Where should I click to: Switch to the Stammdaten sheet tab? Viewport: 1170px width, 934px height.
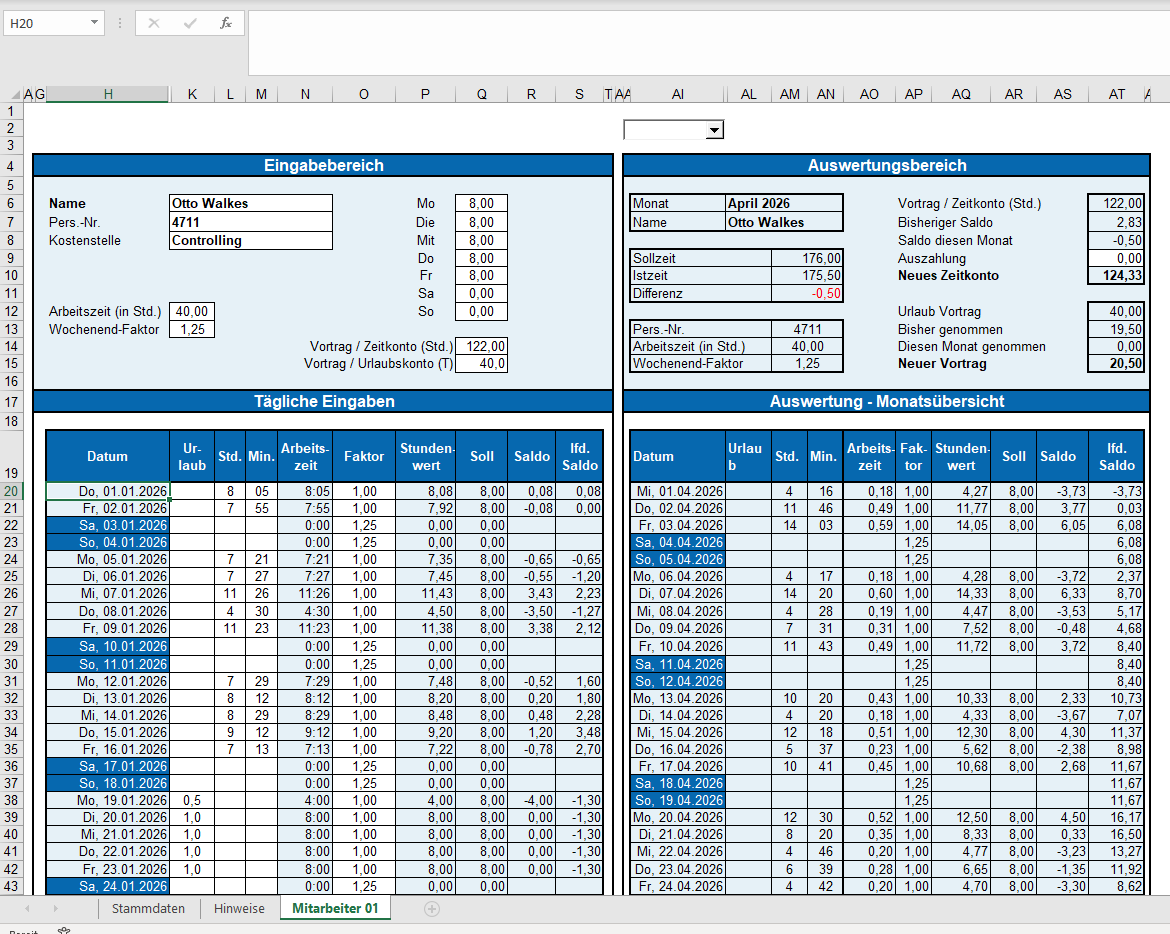pyautogui.click(x=148, y=908)
